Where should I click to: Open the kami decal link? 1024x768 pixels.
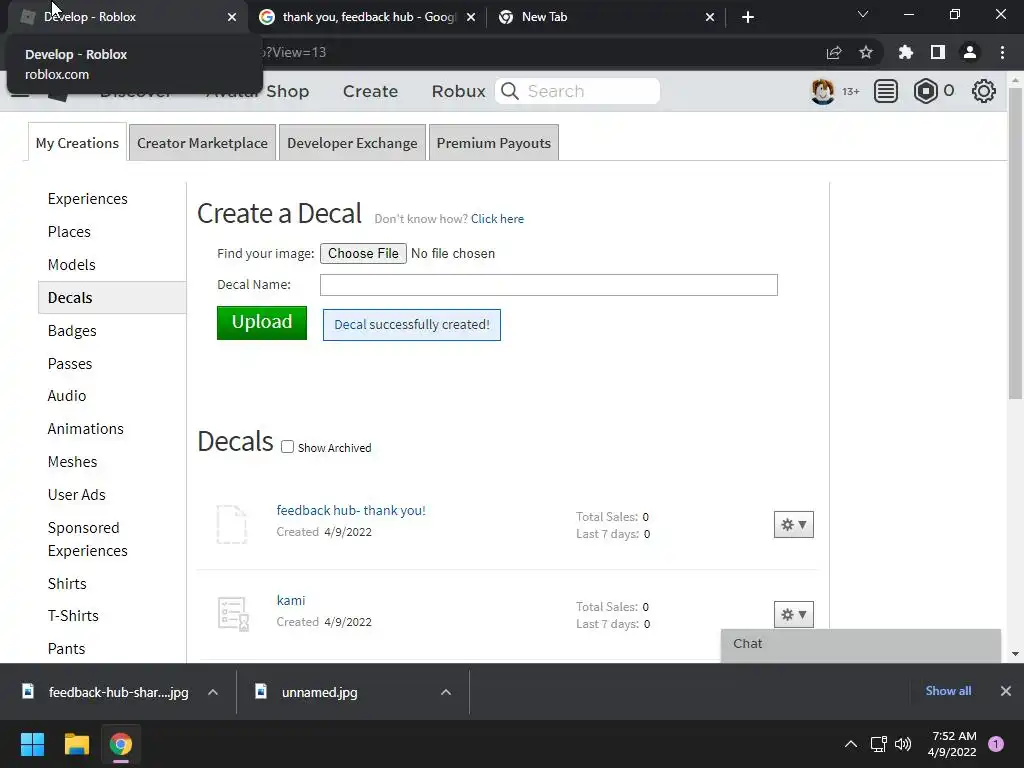pos(291,600)
